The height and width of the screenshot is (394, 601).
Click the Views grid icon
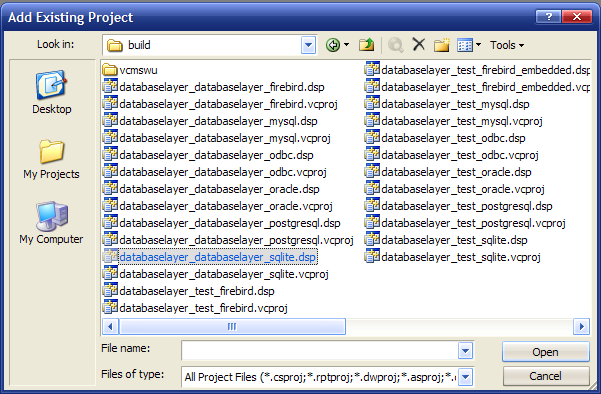(x=465, y=45)
